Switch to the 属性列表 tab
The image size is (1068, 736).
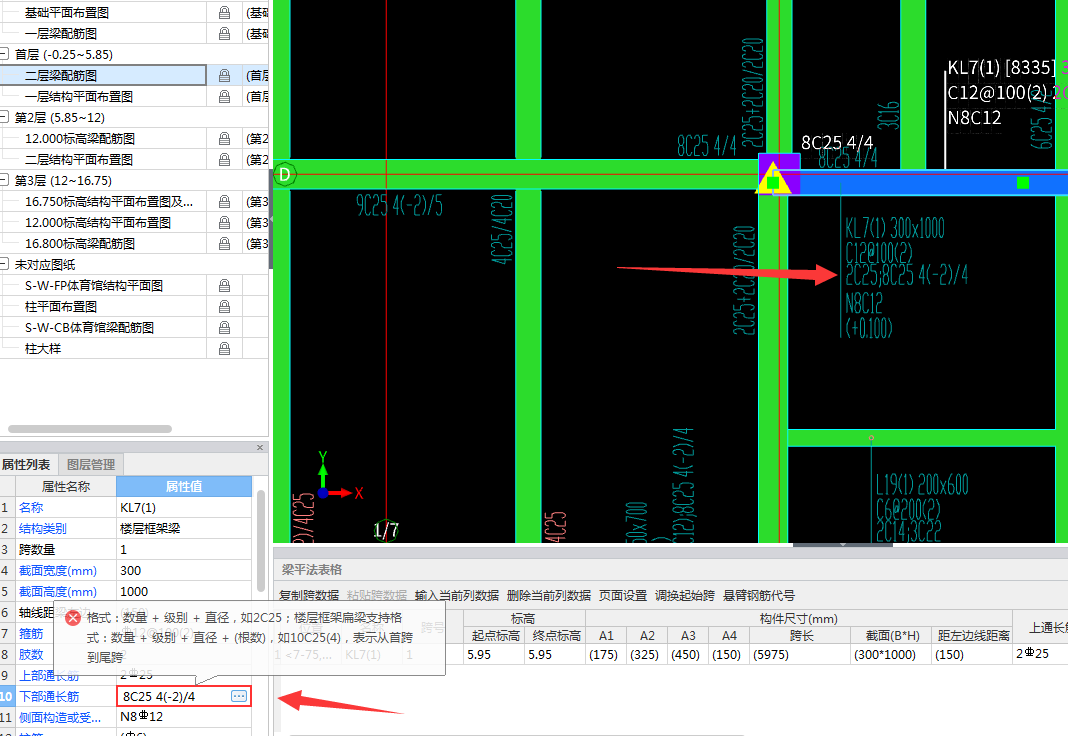tap(26, 464)
